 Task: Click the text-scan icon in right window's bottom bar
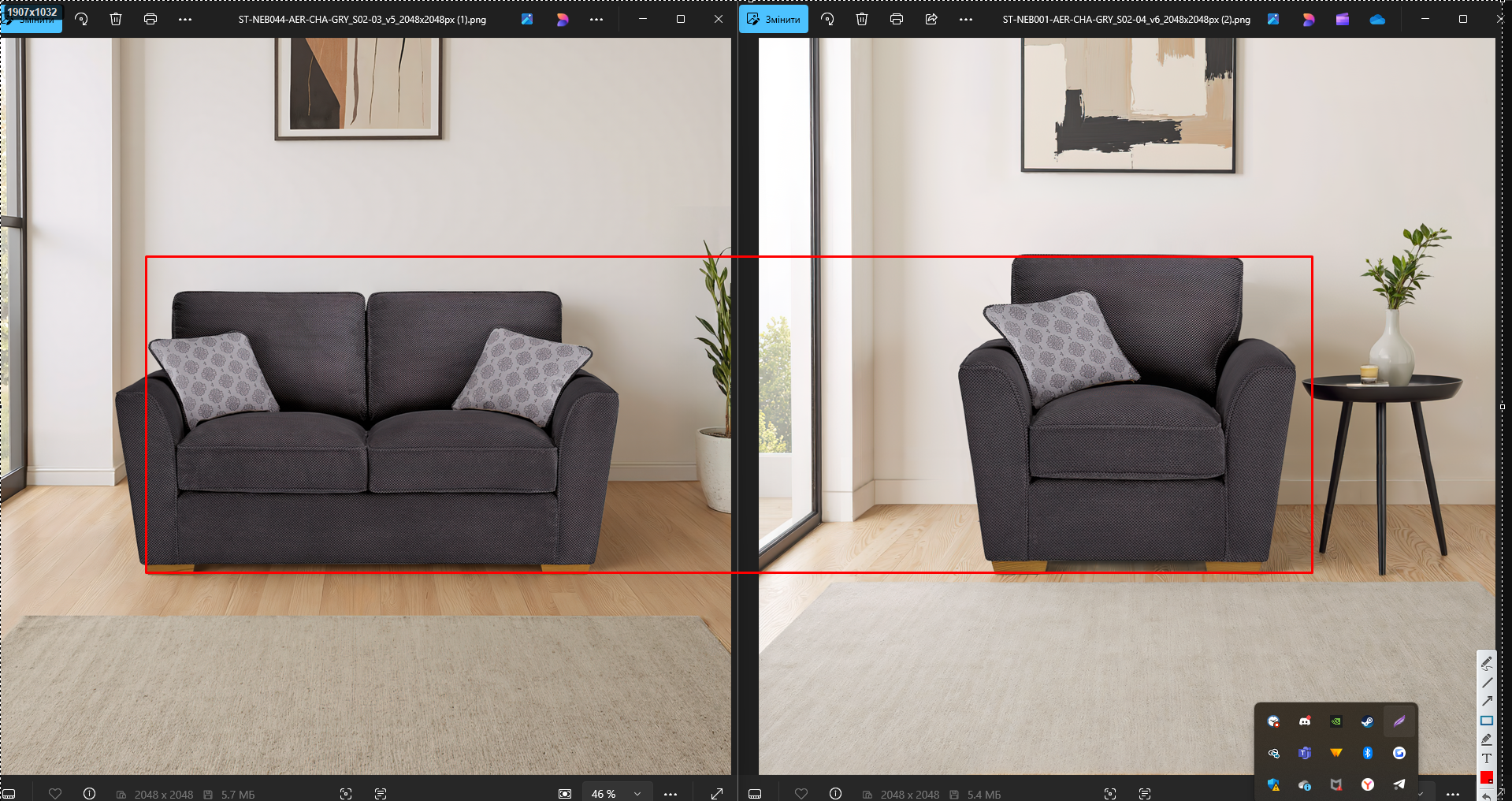tap(1145, 794)
